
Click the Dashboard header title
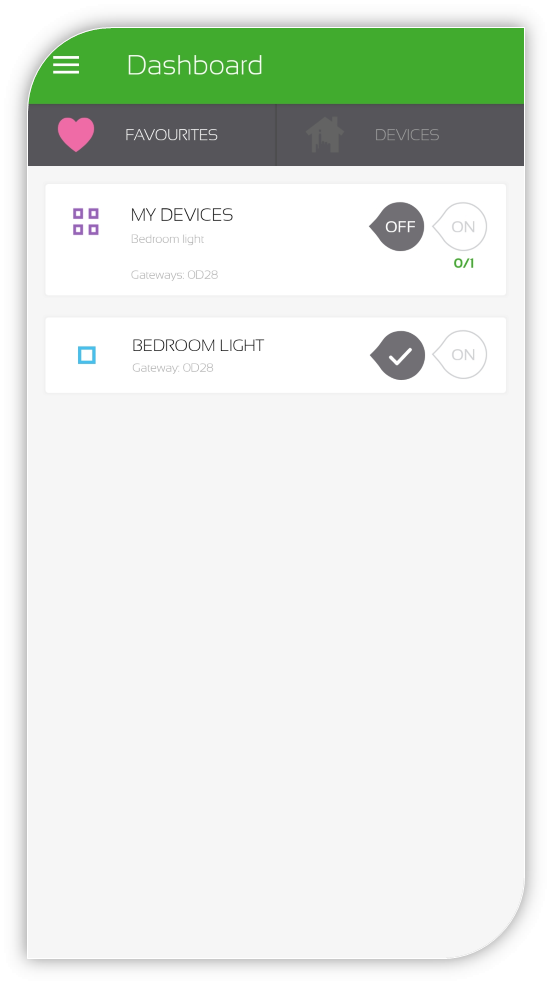point(195,65)
